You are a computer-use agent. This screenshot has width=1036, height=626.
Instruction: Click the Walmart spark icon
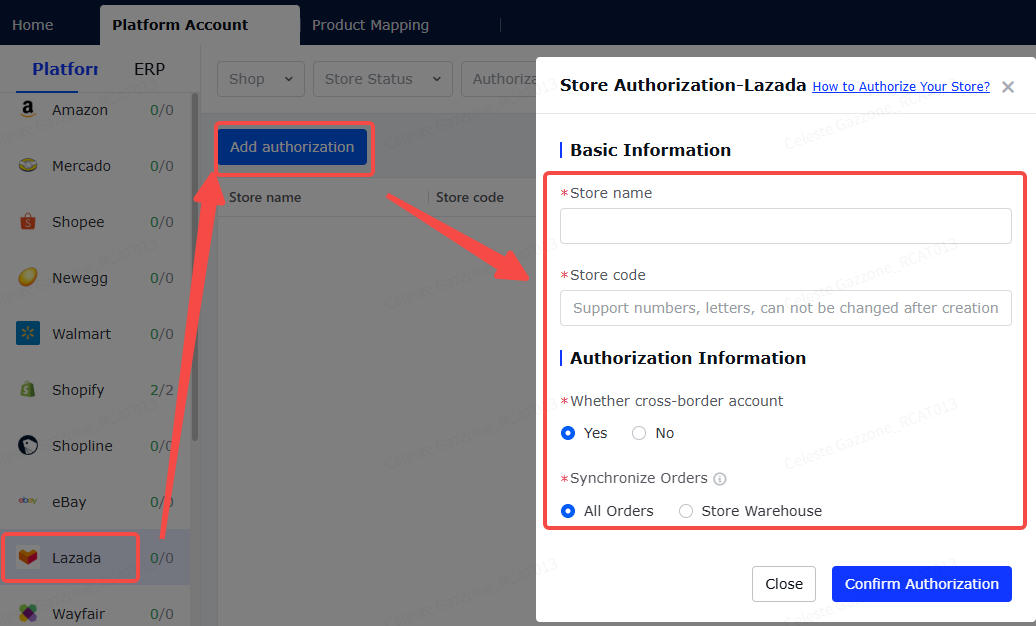[28, 333]
